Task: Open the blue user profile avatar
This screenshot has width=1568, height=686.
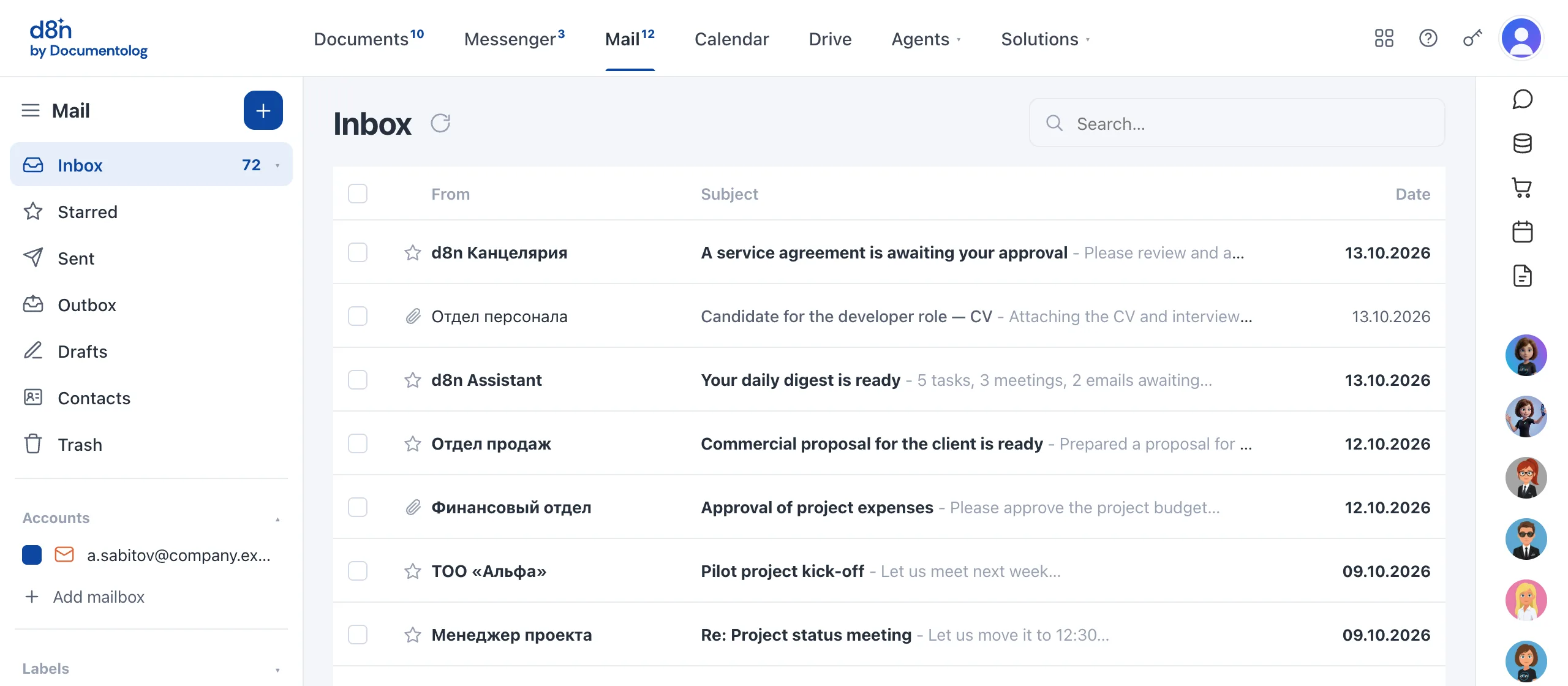Action: (1521, 38)
